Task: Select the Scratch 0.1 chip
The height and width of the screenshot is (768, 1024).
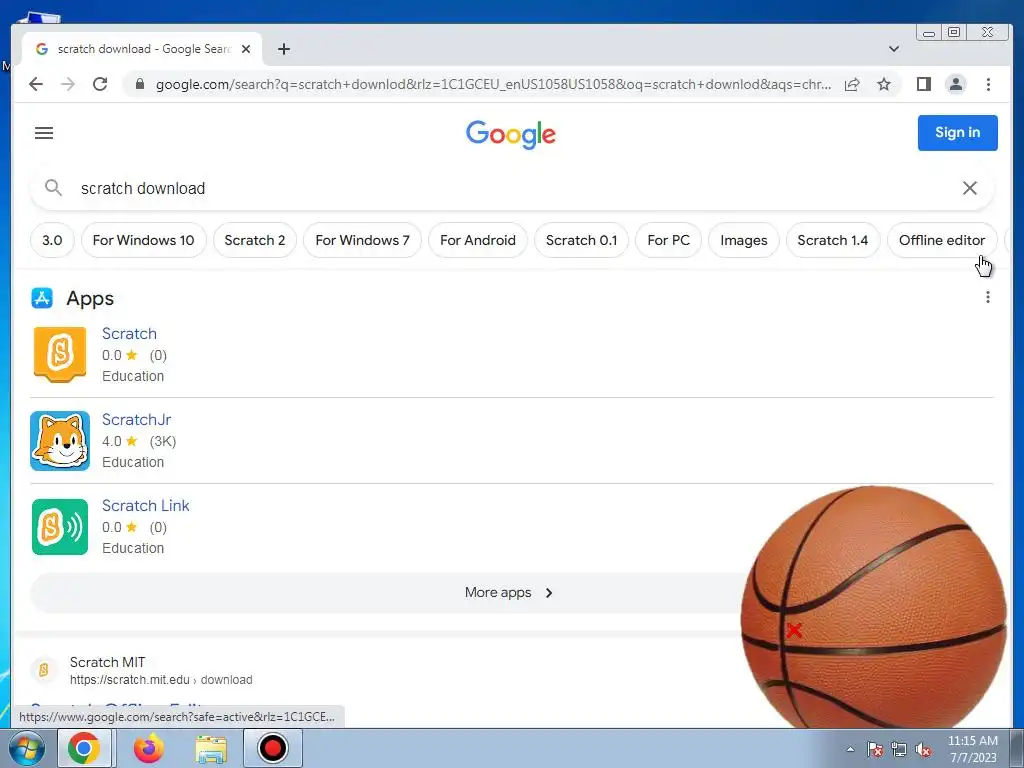Action: (581, 240)
